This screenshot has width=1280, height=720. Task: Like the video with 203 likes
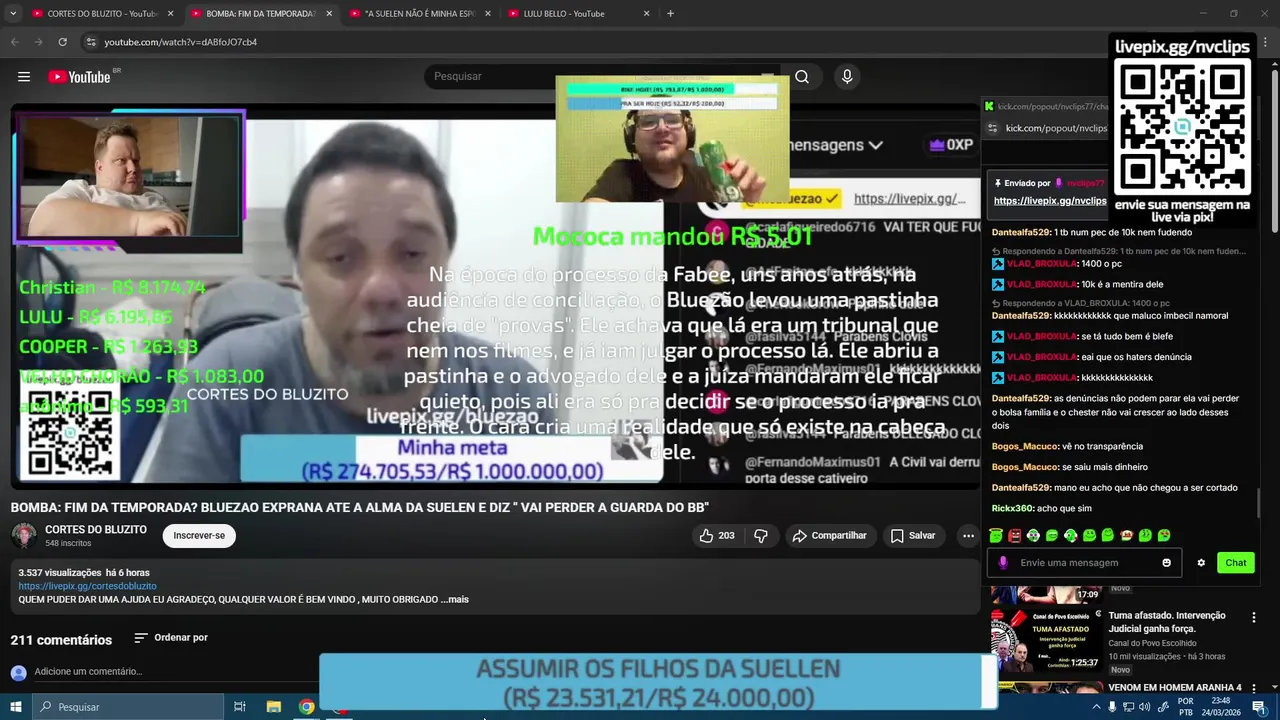[717, 536]
